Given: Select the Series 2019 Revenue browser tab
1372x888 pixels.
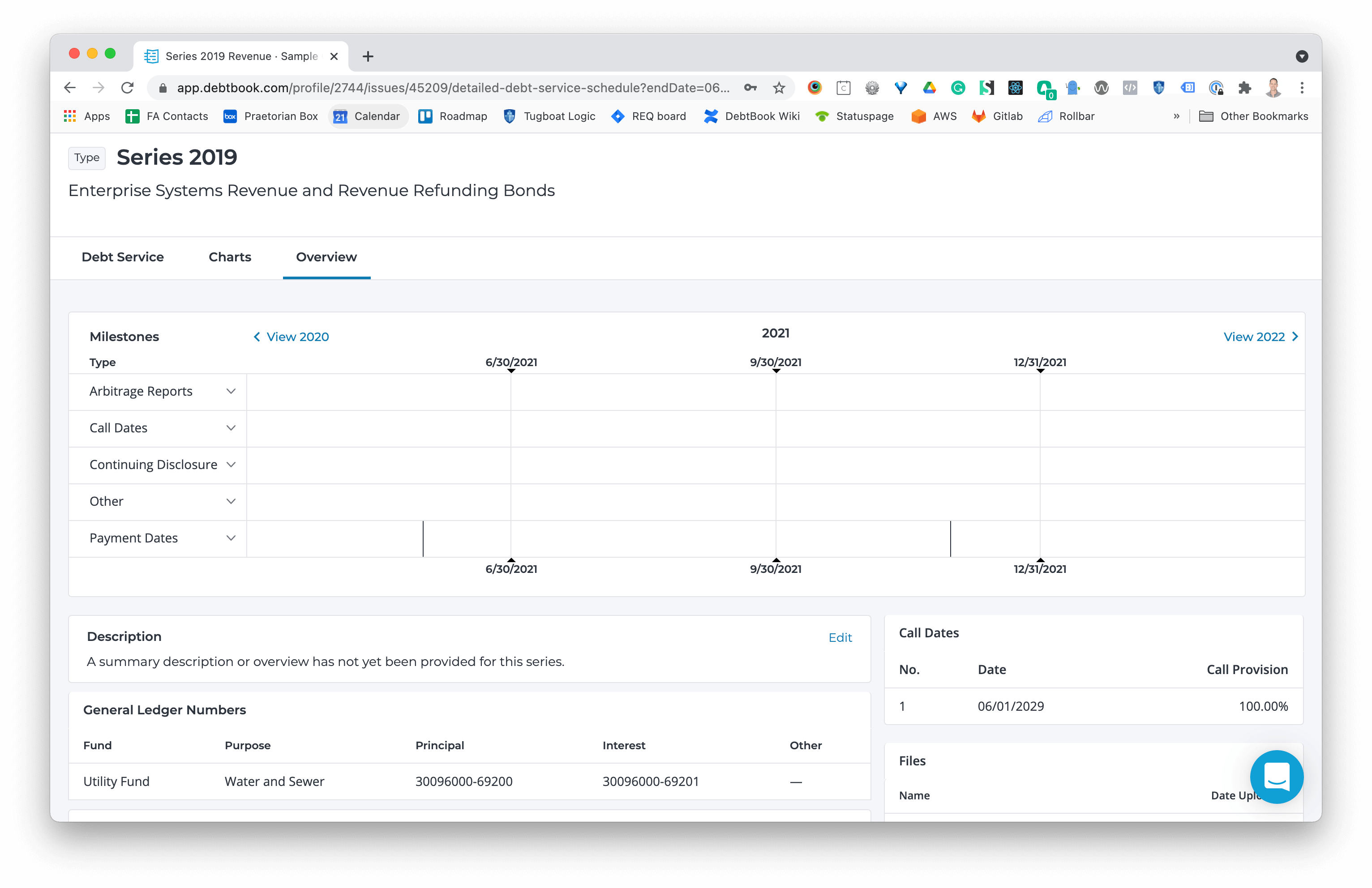Looking at the screenshot, I should [x=240, y=56].
